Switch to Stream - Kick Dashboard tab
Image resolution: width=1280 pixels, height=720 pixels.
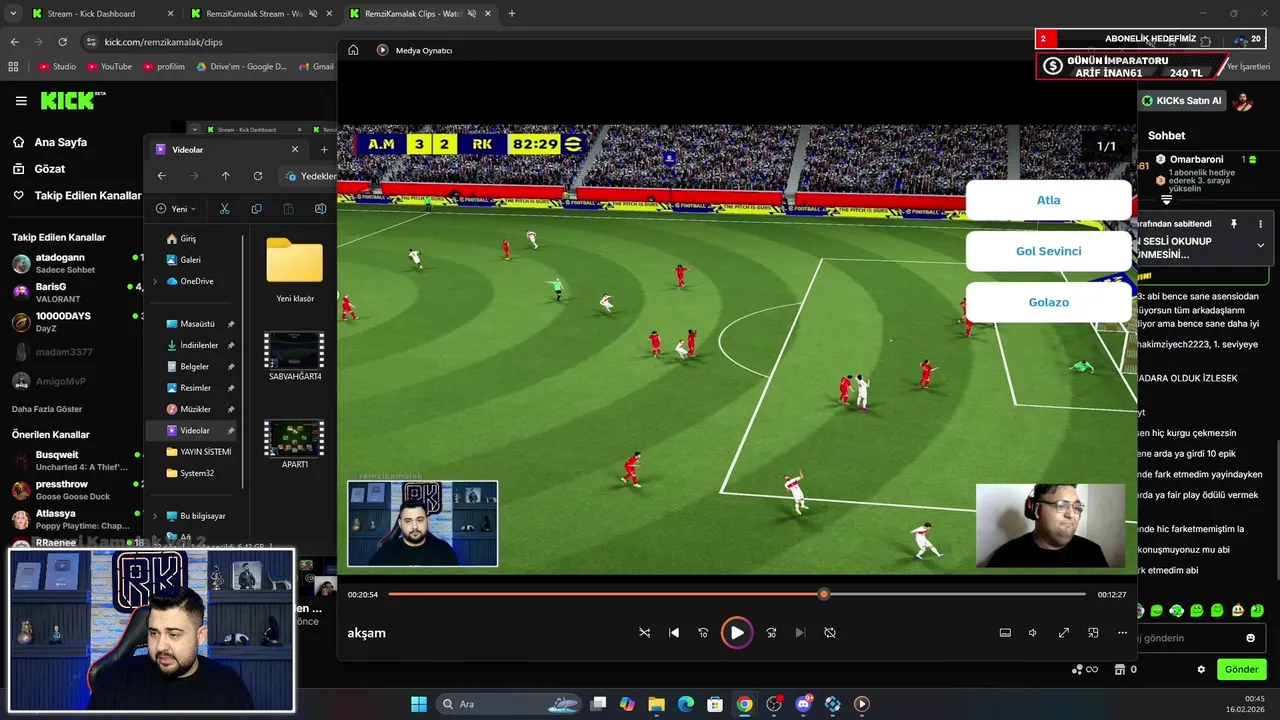(100, 14)
